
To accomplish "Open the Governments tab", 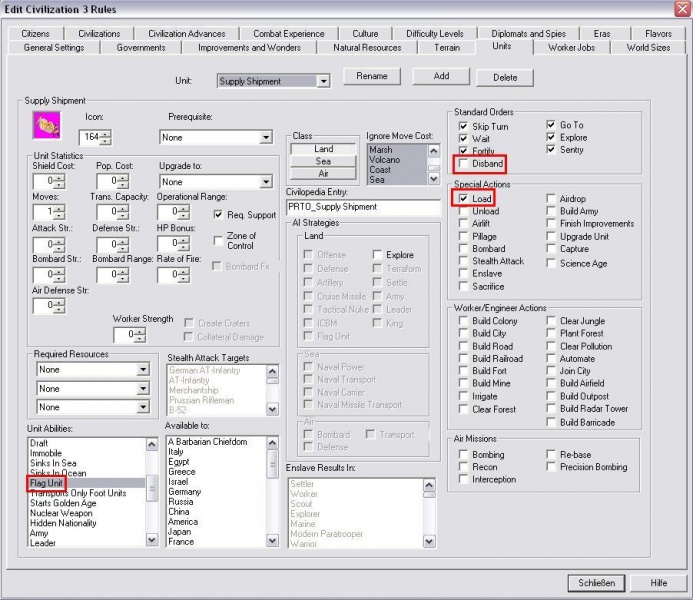I will [x=141, y=47].
